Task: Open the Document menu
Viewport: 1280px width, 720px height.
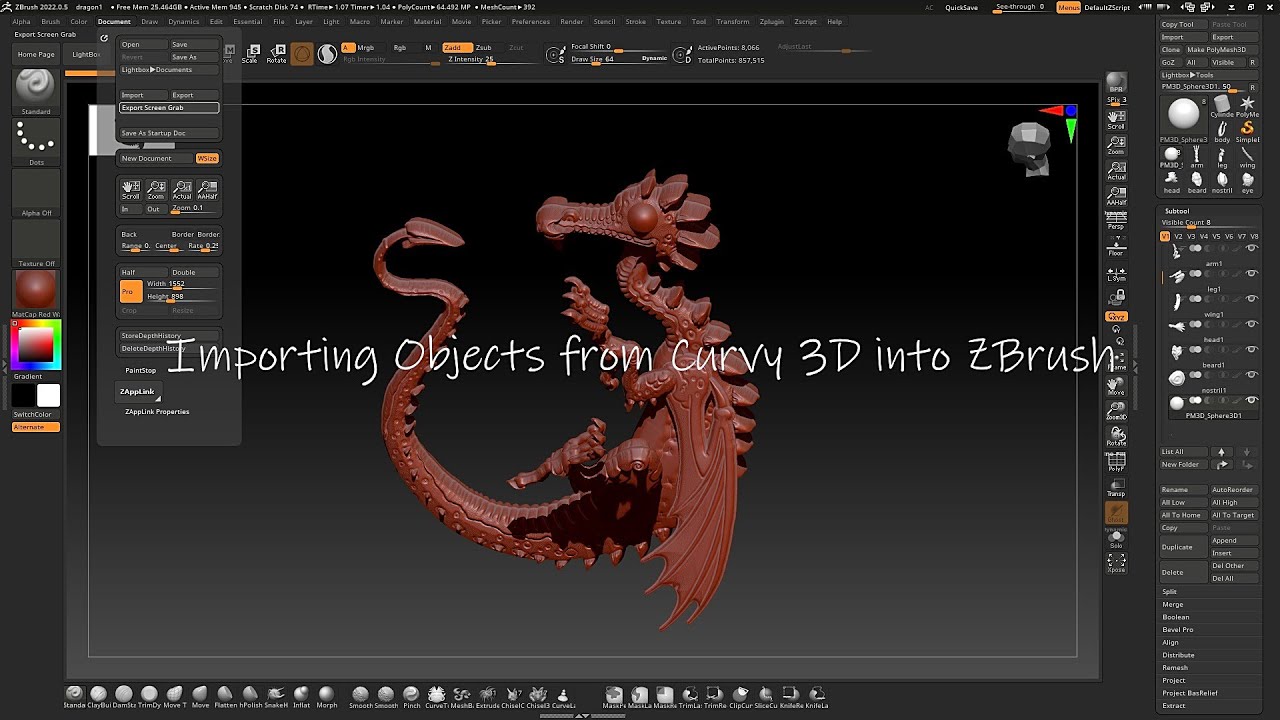Action: click(114, 21)
